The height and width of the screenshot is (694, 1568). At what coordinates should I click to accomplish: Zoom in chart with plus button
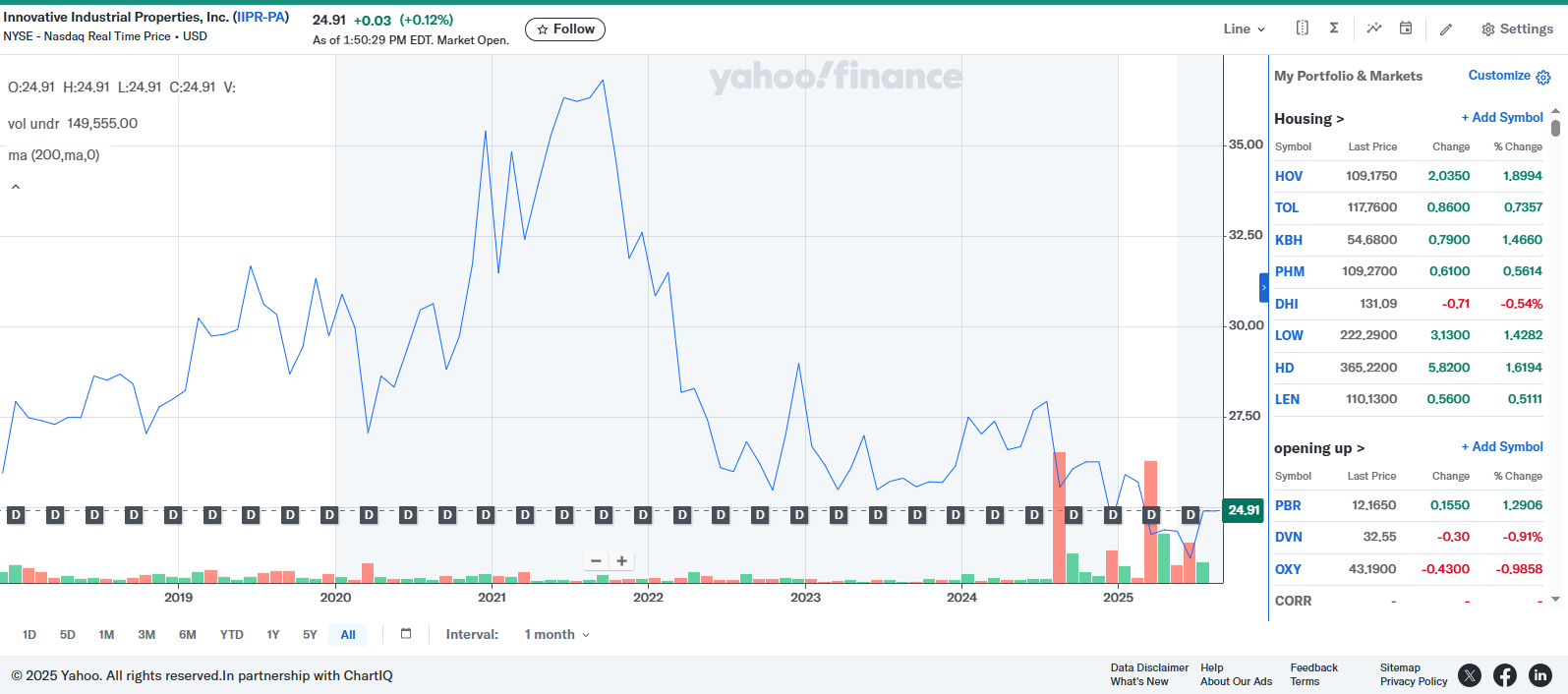click(622, 561)
